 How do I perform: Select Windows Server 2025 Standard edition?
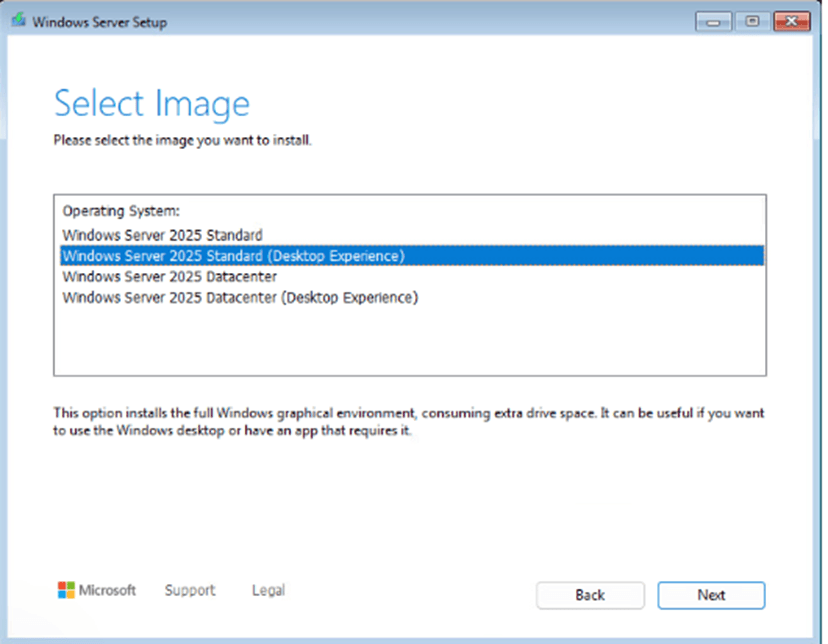pos(162,235)
